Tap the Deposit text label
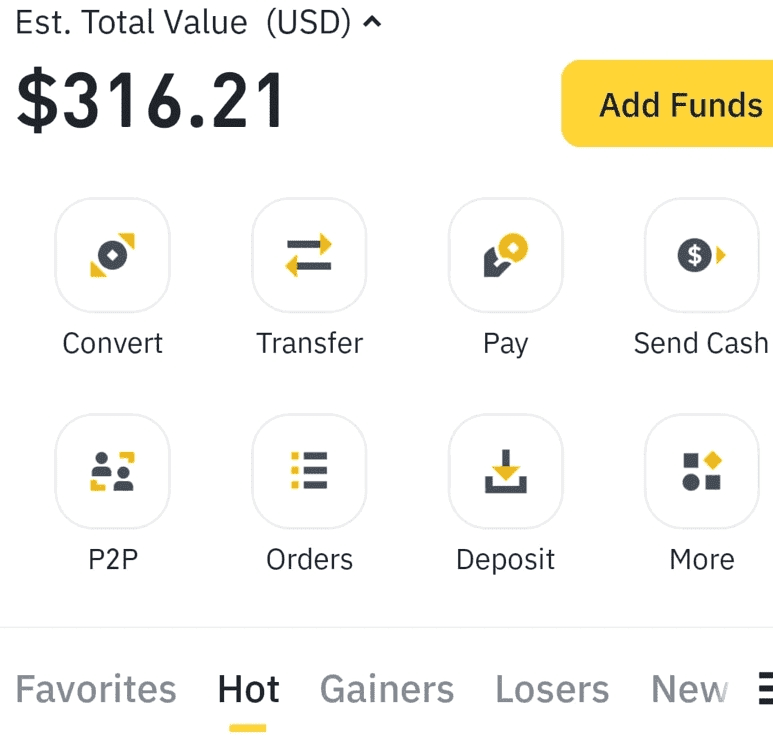 point(505,559)
